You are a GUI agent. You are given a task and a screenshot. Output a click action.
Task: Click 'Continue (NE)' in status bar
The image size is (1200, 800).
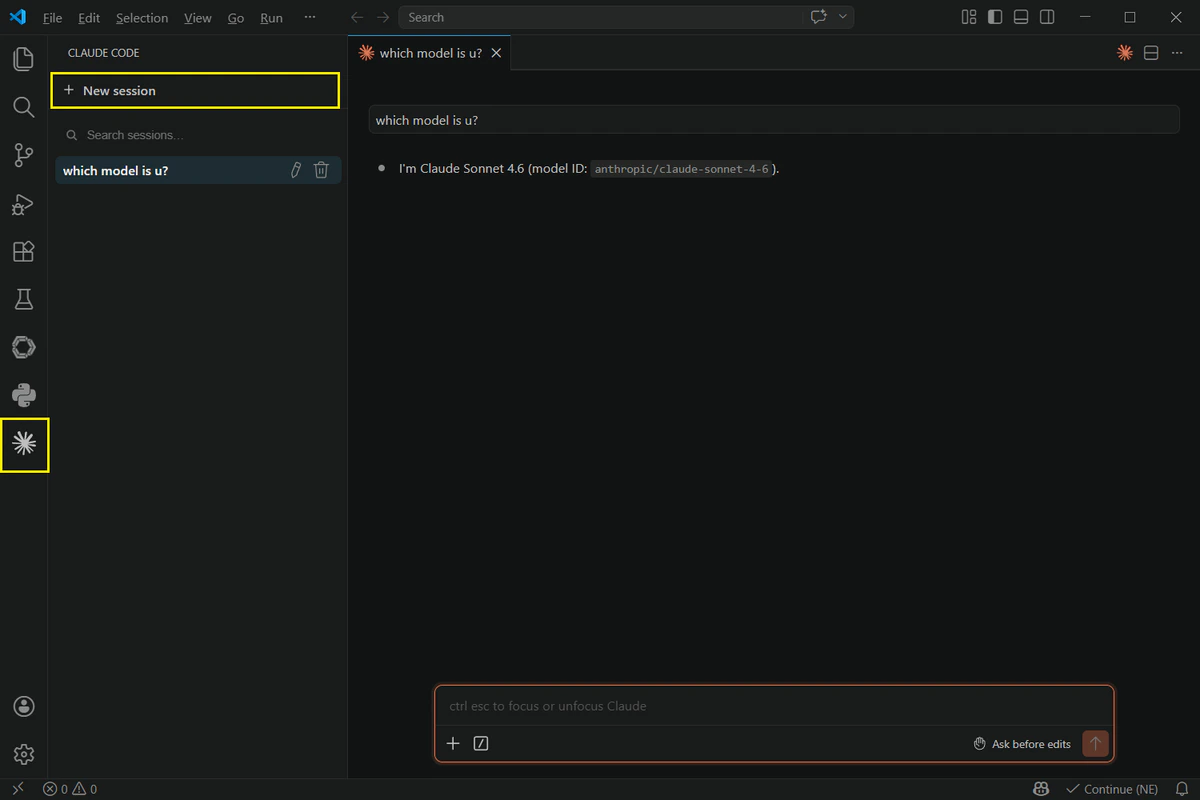click(x=1111, y=789)
